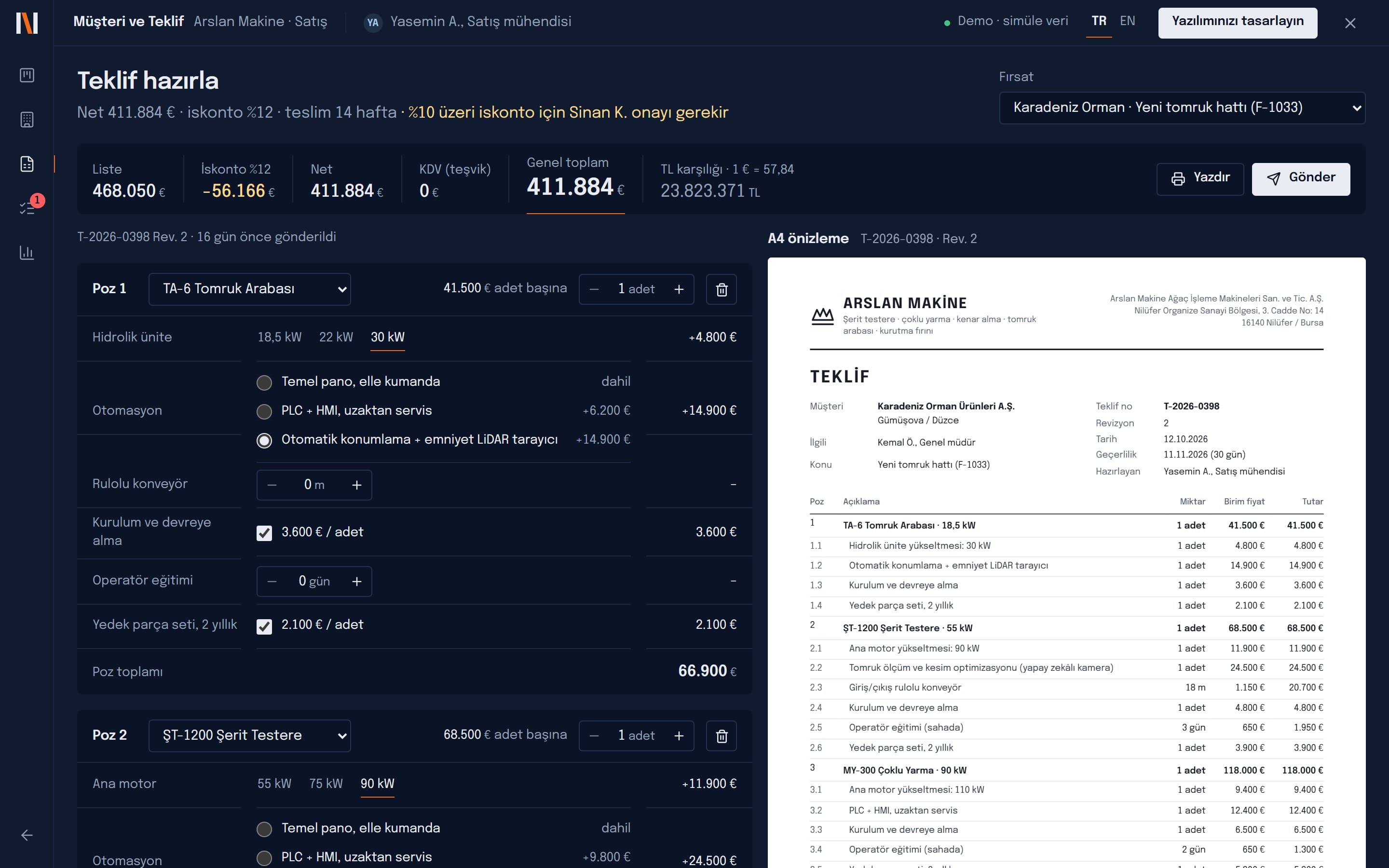This screenshot has height=868, width=1389.
Task: Open the Fırsat opportunity dropdown
Action: (x=1182, y=108)
